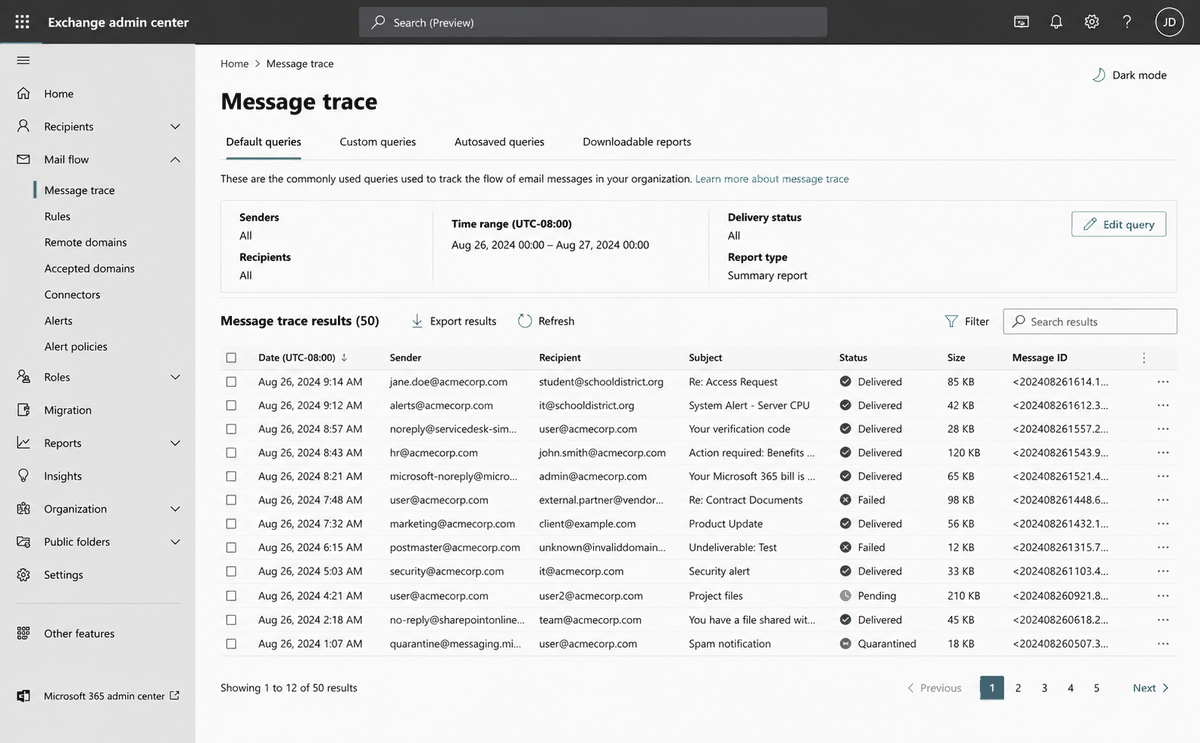Click the Home icon in sidebar
This screenshot has height=743, width=1200.
click(23, 93)
